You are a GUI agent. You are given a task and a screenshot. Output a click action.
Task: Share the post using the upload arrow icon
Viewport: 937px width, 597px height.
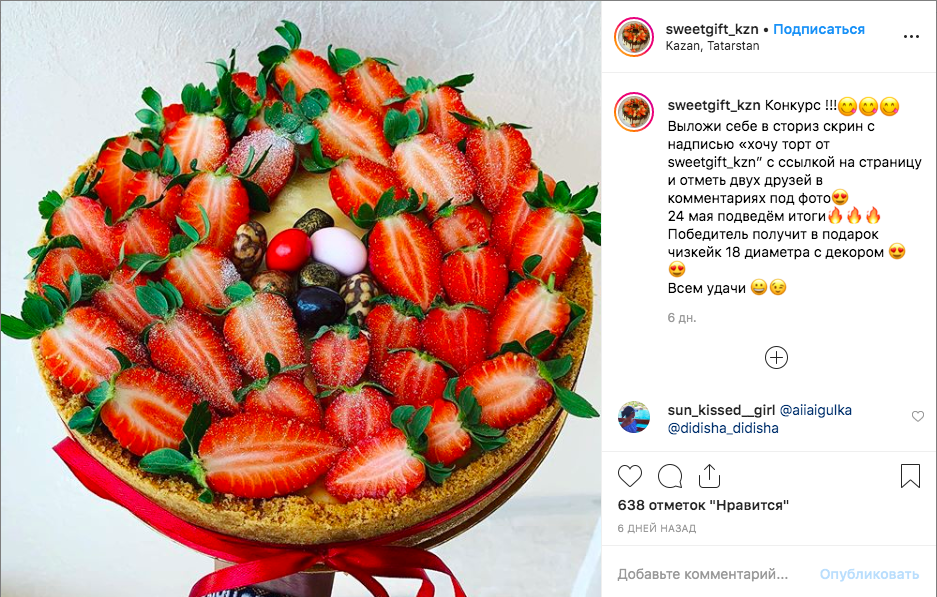pyautogui.click(x=709, y=476)
